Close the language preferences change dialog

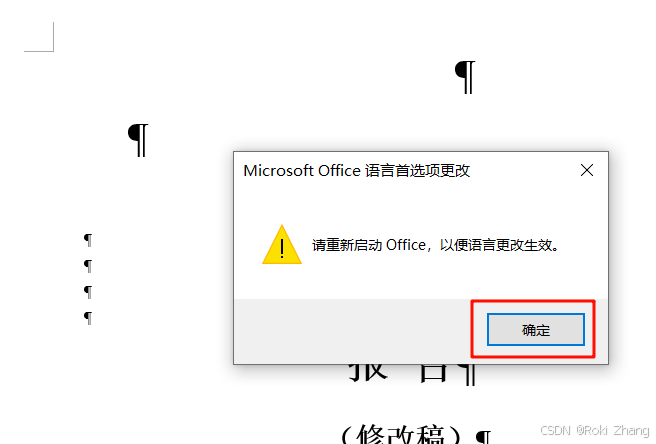[587, 170]
